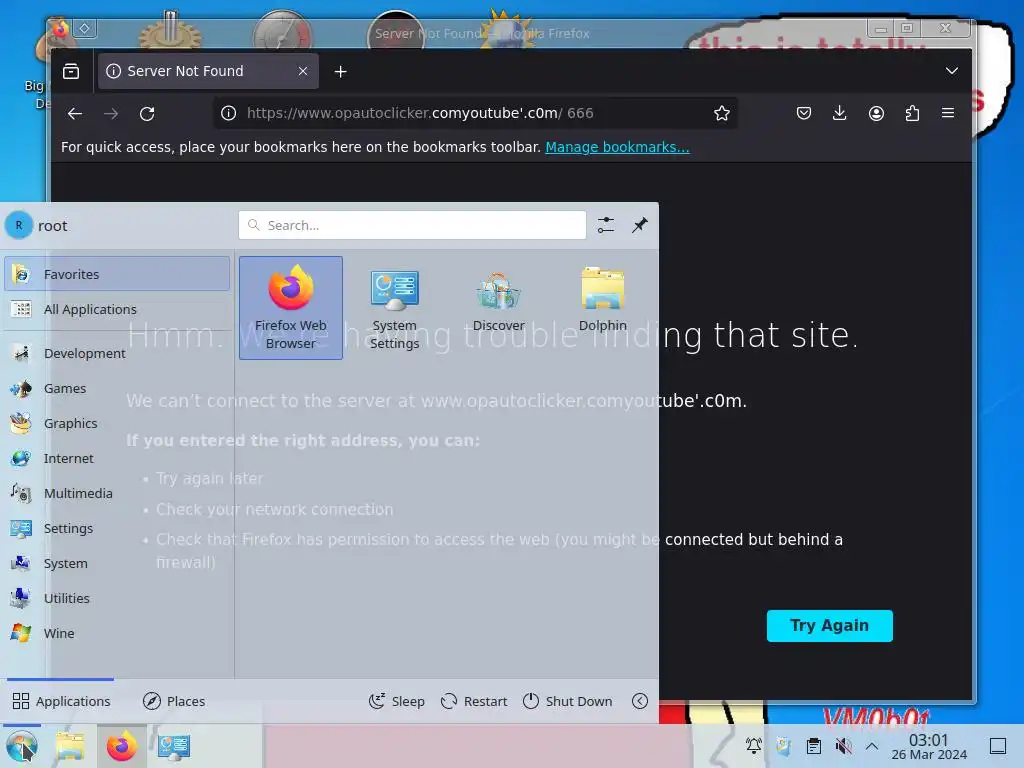Image resolution: width=1024 pixels, height=768 pixels.
Task: Open Firefox extensions puzzle icon
Action: (912, 113)
